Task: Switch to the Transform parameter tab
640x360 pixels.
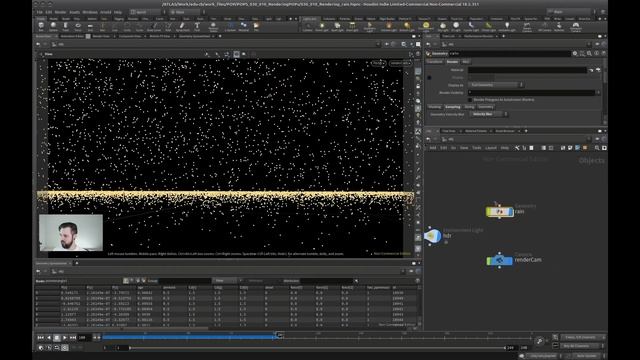Action: pos(435,62)
